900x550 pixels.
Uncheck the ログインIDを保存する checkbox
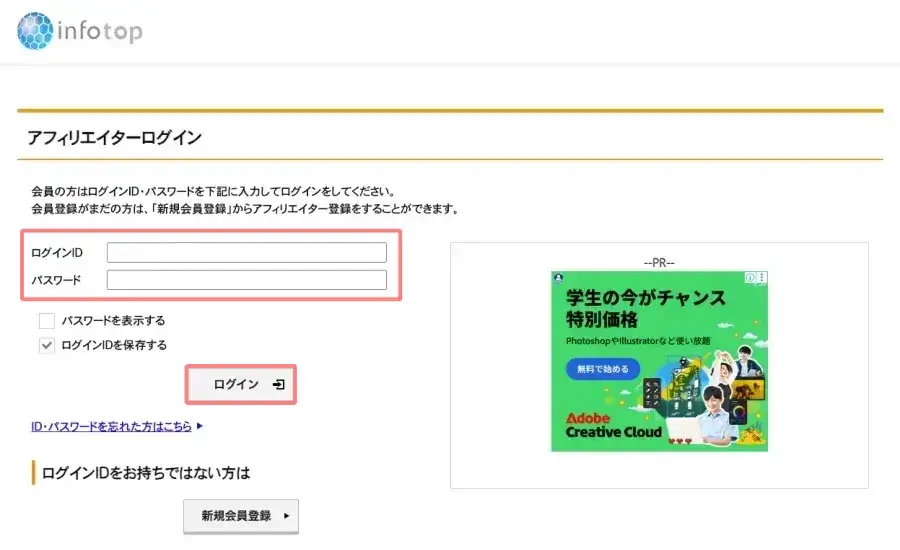click(46, 345)
